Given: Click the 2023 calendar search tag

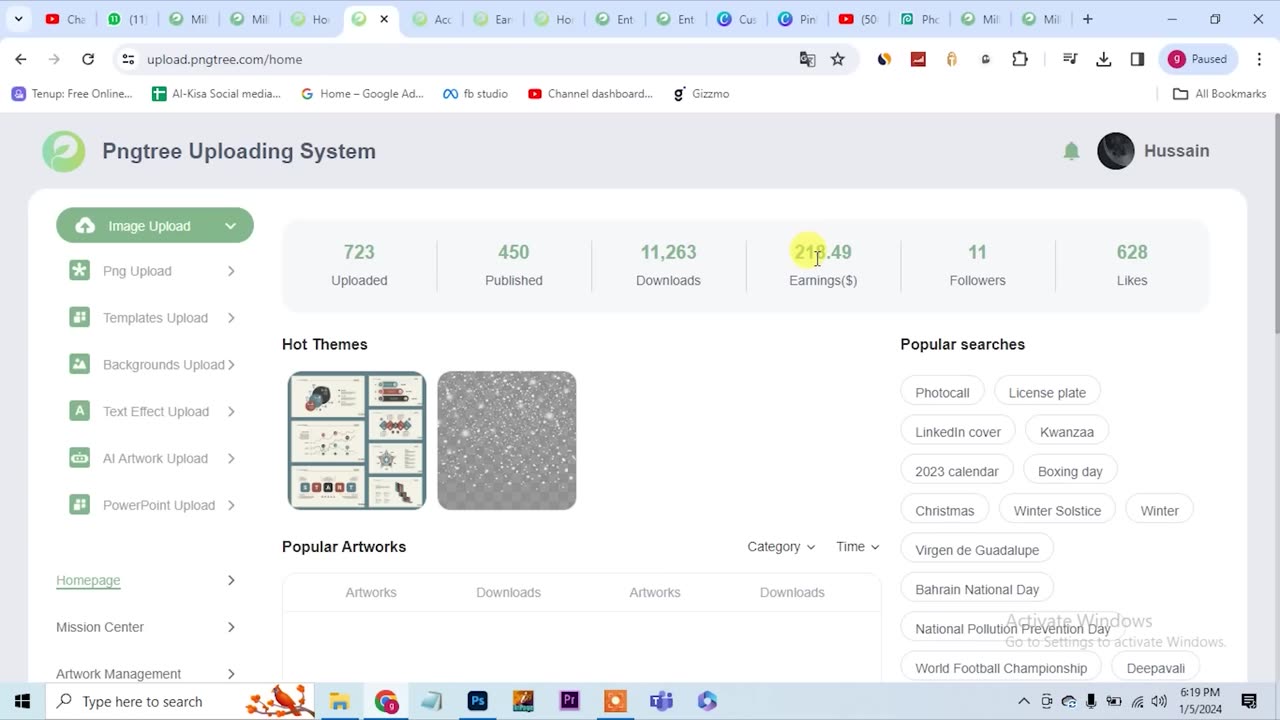Looking at the screenshot, I should coord(957,471).
